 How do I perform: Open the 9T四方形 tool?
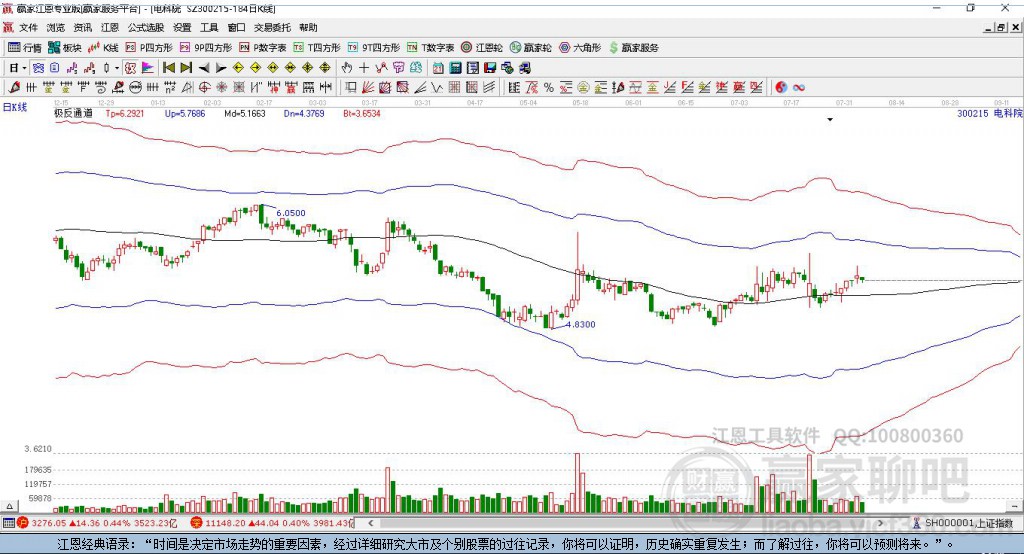click(x=374, y=48)
